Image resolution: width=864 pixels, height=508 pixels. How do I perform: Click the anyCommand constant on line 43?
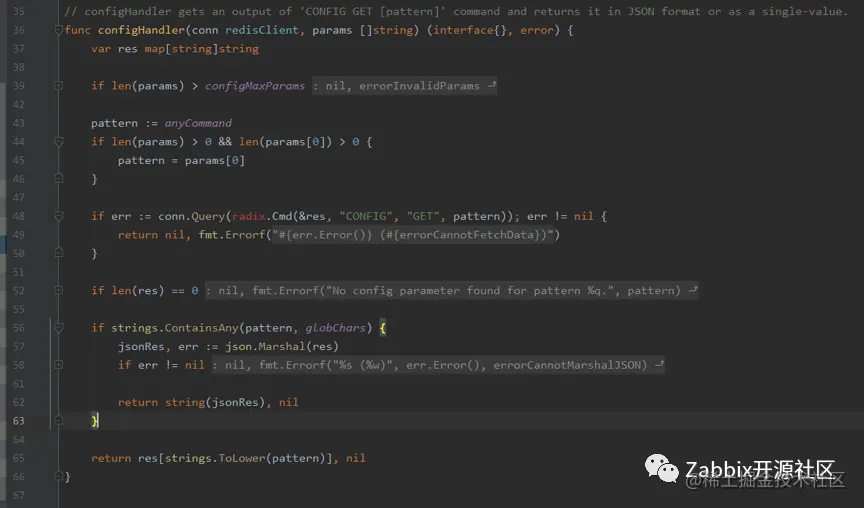198,123
